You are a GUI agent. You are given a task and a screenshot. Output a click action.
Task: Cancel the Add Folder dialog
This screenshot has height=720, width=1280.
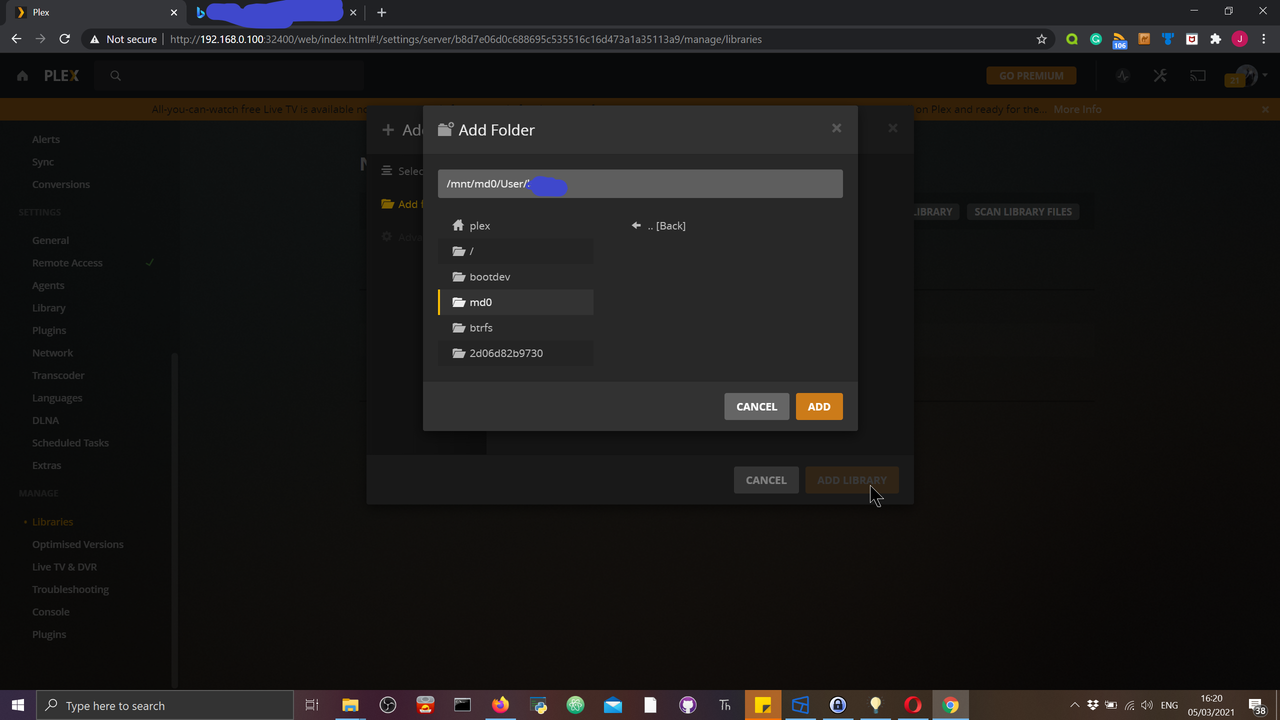(x=756, y=406)
